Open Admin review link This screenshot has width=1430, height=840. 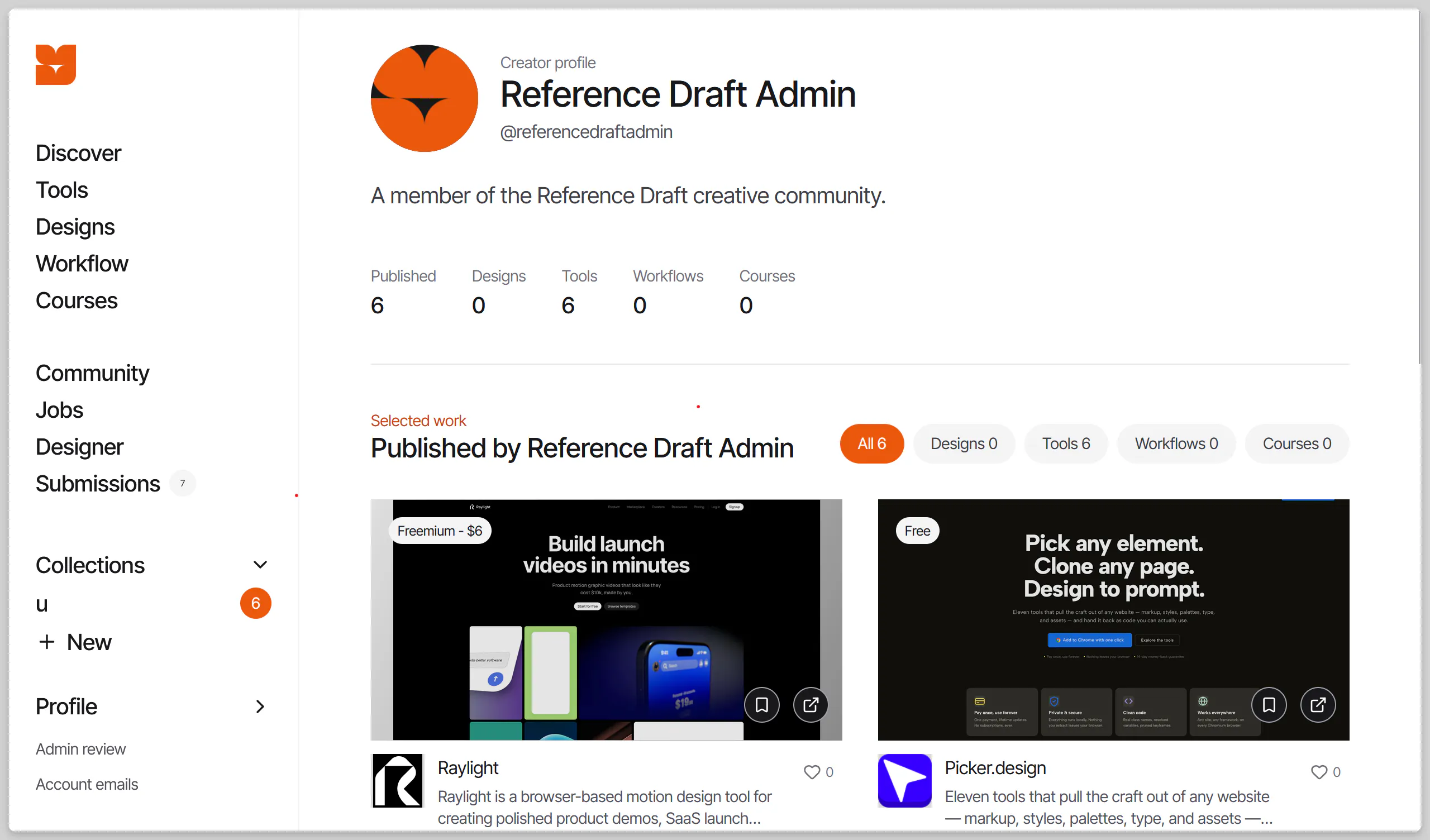coord(80,749)
